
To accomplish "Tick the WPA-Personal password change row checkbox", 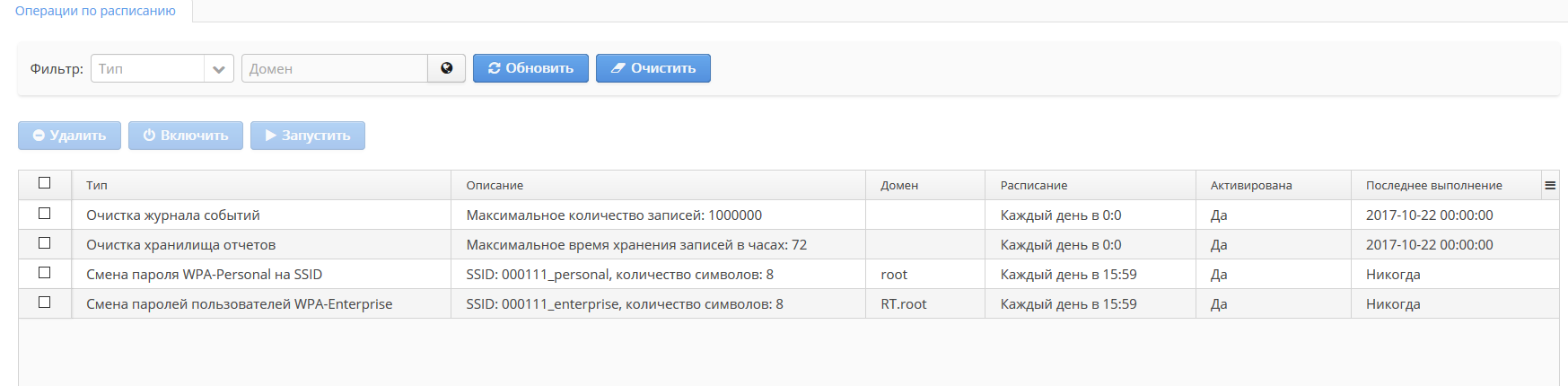I will coord(44,273).
